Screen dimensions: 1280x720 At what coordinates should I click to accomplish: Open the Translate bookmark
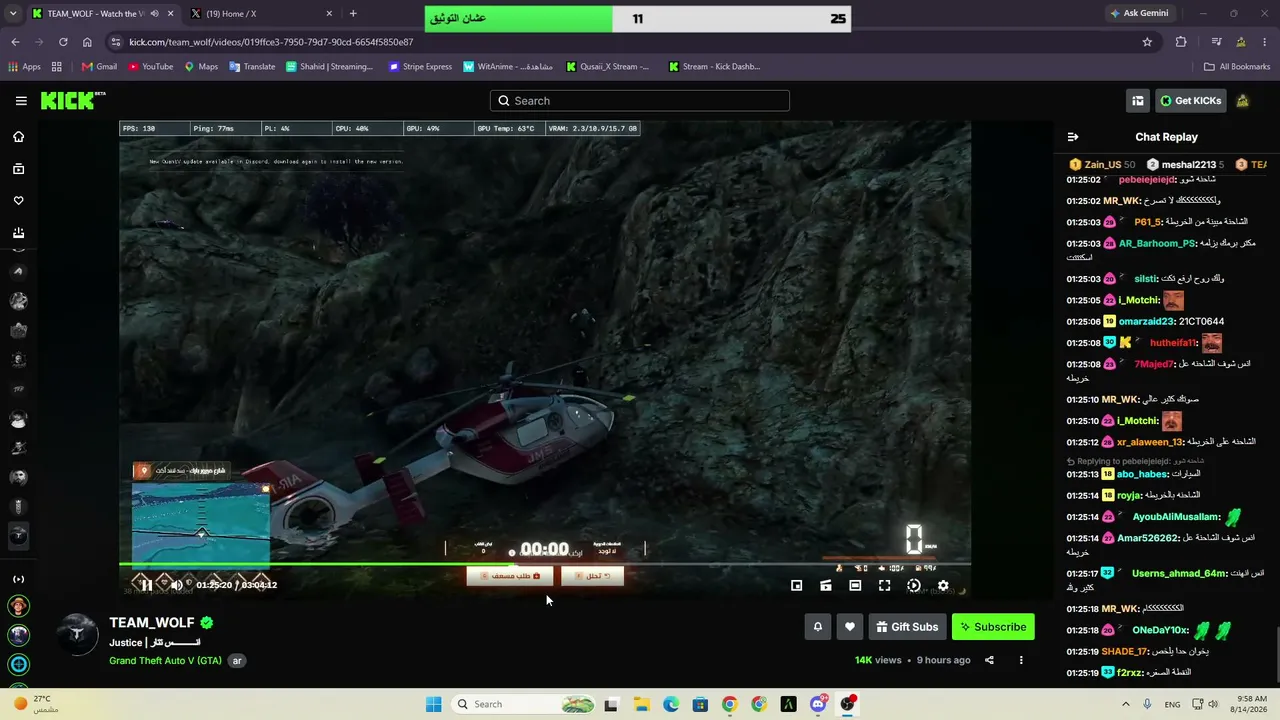(252, 67)
